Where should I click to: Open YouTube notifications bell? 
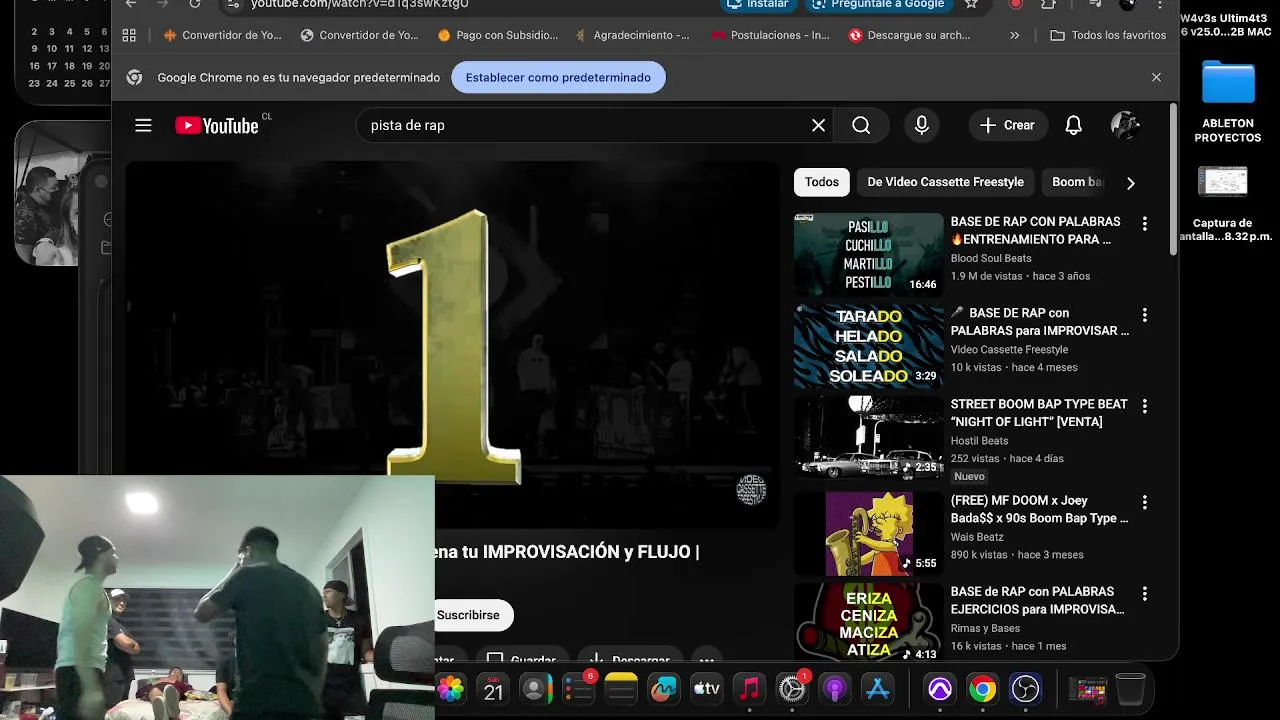pyautogui.click(x=1073, y=125)
